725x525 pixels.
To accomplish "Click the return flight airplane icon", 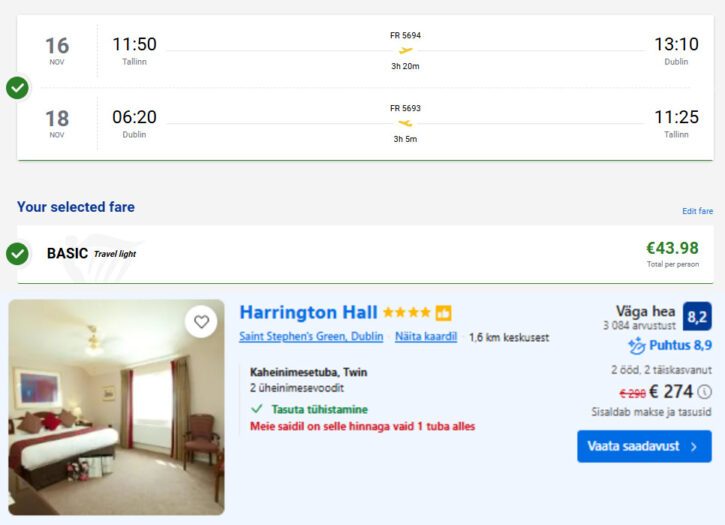I will click(x=405, y=123).
